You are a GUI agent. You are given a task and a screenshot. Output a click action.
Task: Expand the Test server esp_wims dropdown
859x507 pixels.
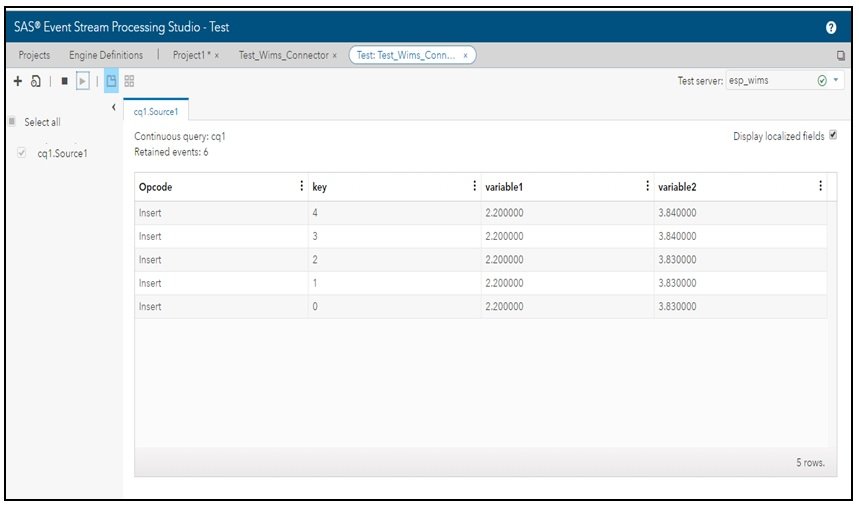(x=836, y=80)
